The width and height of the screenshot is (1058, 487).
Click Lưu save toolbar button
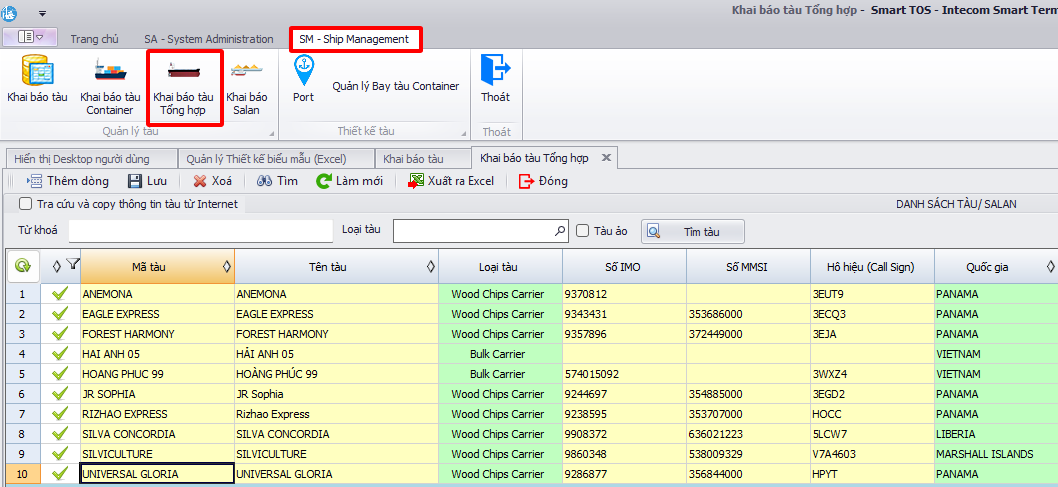pyautogui.click(x=147, y=181)
